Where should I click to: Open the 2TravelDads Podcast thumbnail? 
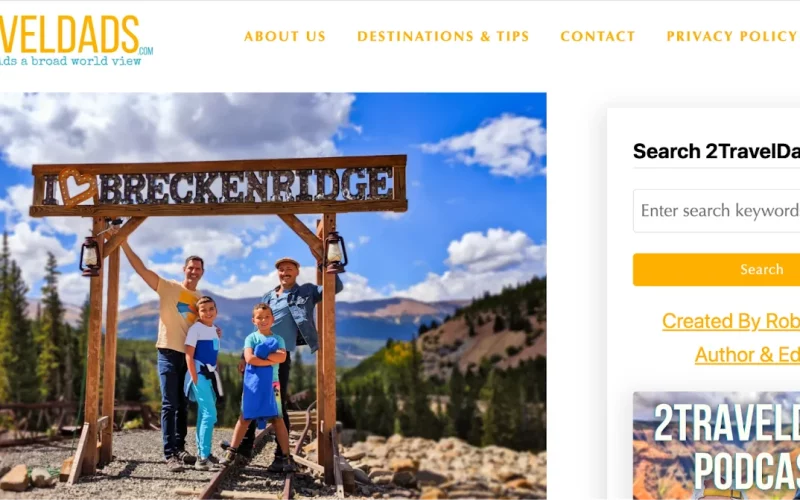click(x=716, y=445)
